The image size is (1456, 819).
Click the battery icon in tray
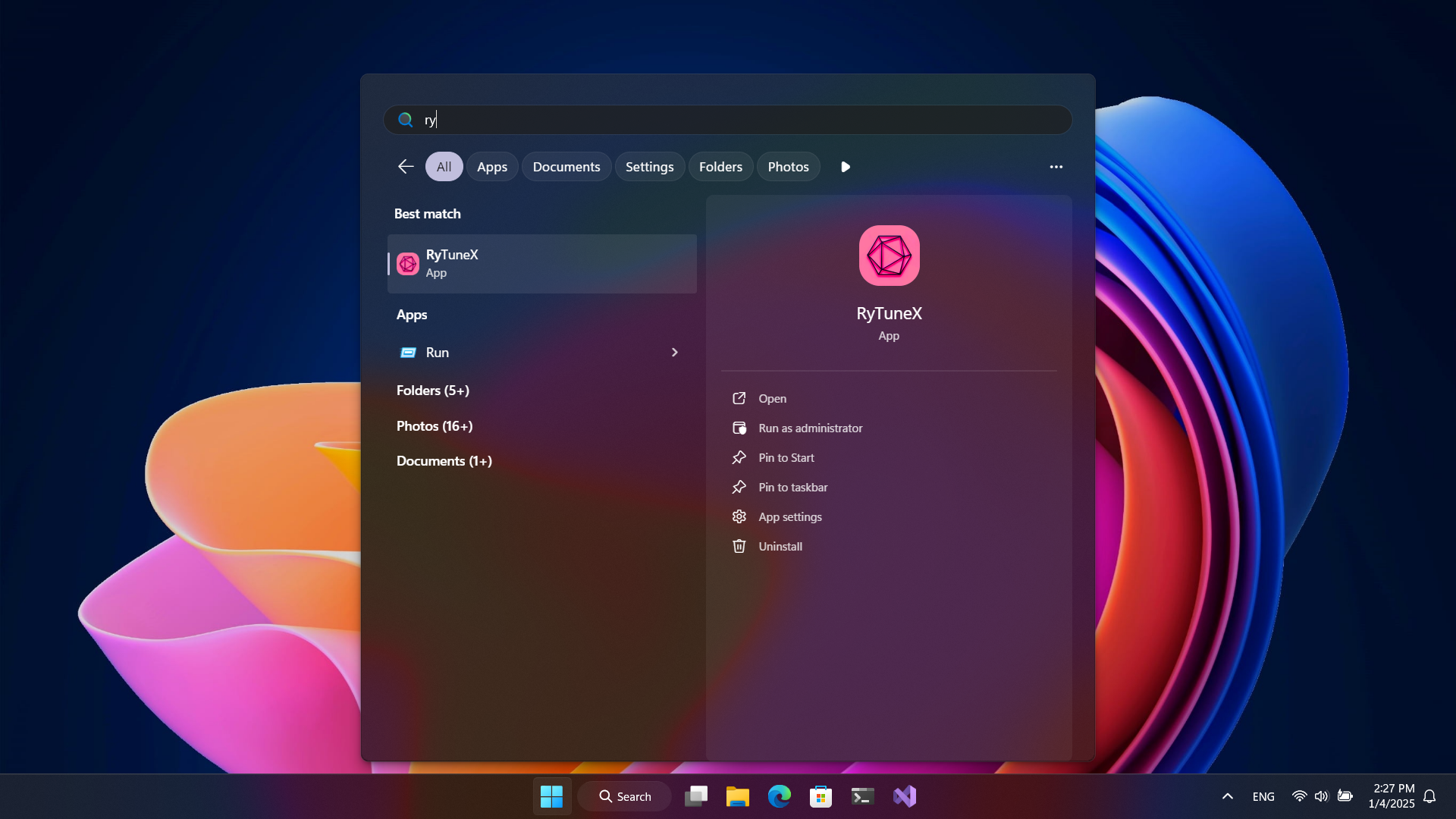(x=1345, y=796)
